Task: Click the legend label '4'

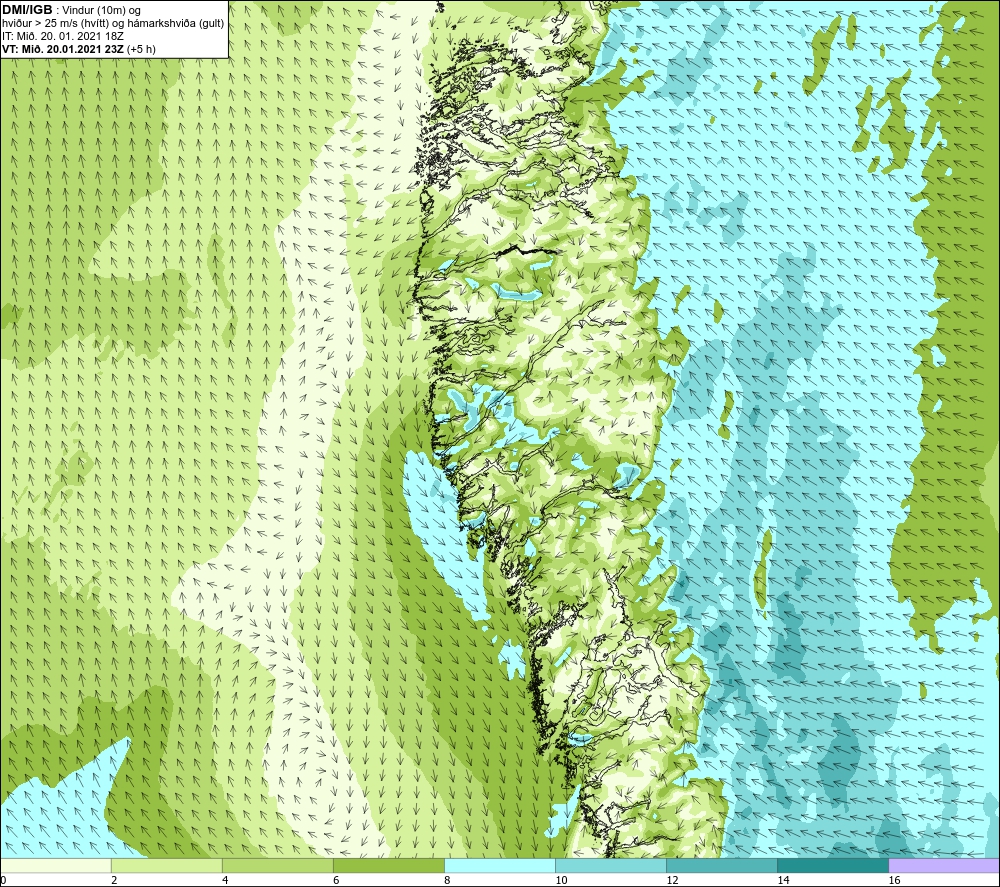Action: pos(225,880)
